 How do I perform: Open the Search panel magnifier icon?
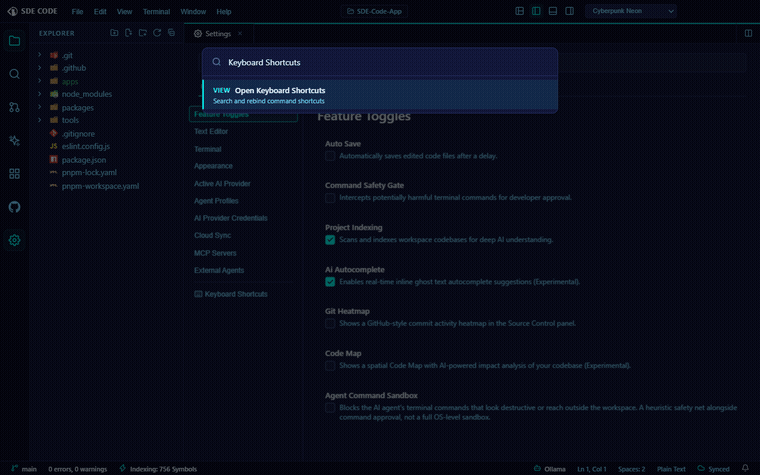coord(14,74)
